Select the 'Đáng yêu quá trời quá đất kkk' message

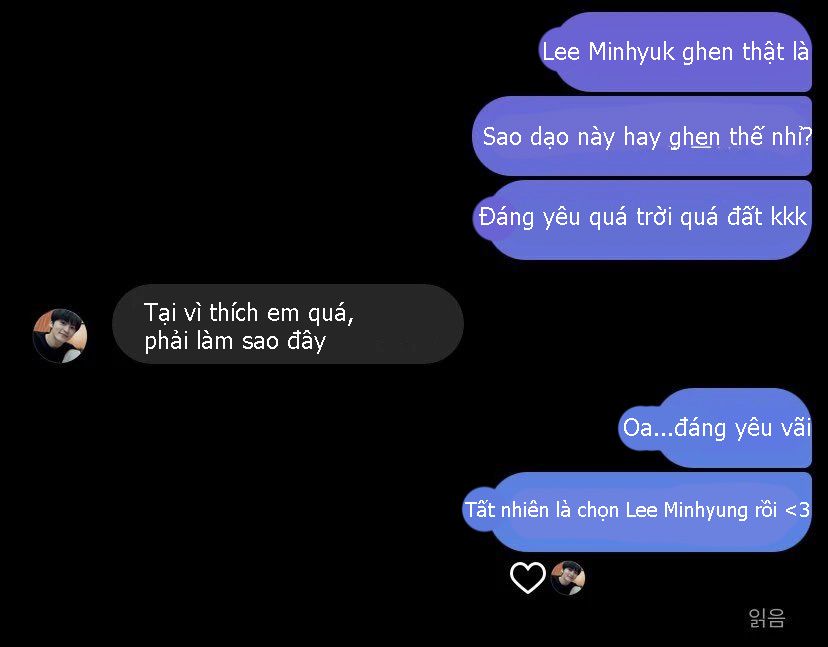(x=642, y=220)
